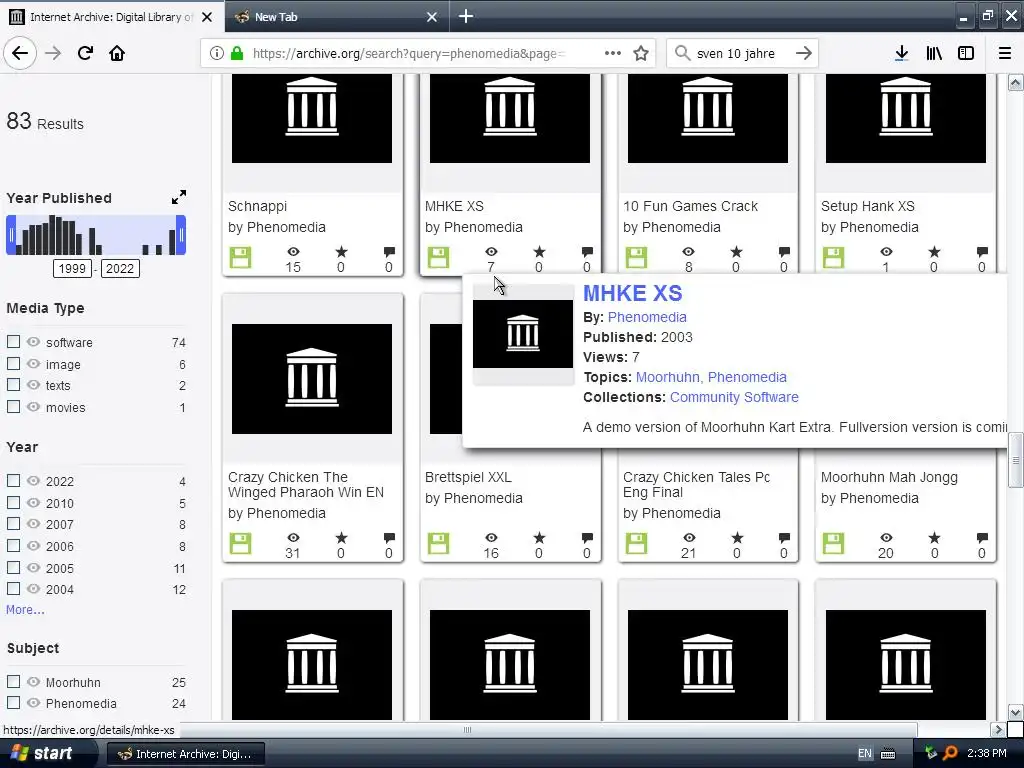1024x768 pixels.
Task: Switch to the New Tab tab
Action: click(337, 16)
